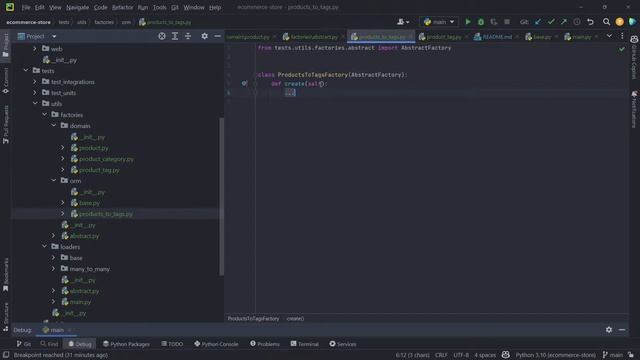Open editor tabs three-dot options menu
Screen dimensions: 640x360
click(x=622, y=36)
